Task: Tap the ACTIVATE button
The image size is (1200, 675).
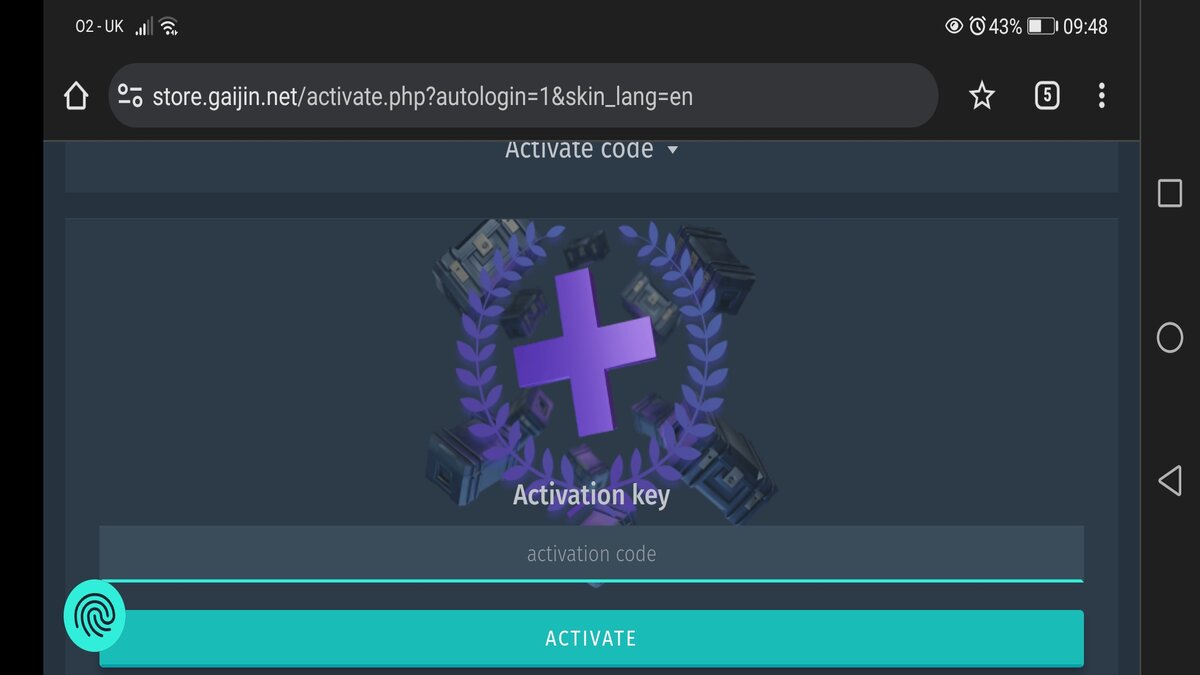Action: [591, 638]
